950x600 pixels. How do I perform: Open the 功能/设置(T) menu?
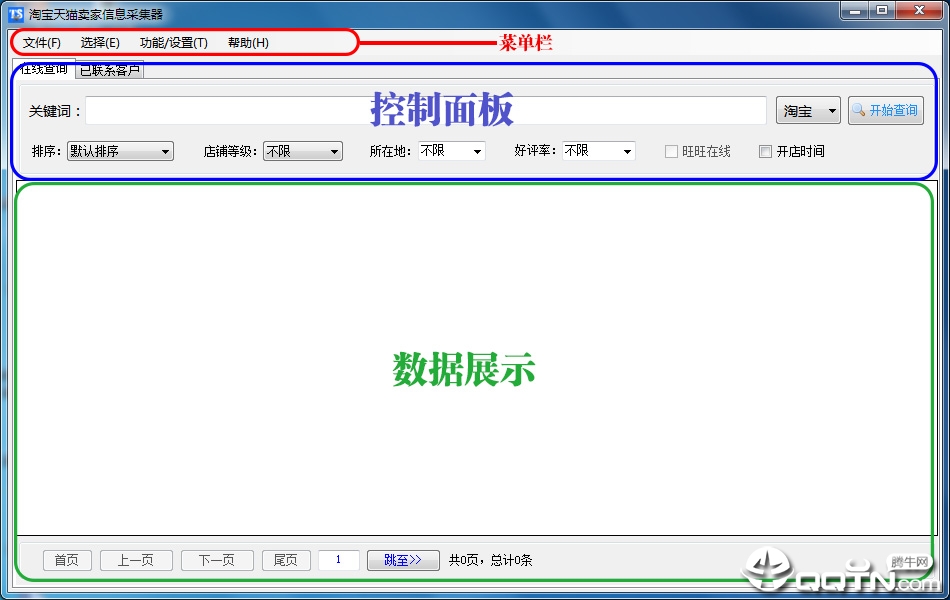point(174,43)
